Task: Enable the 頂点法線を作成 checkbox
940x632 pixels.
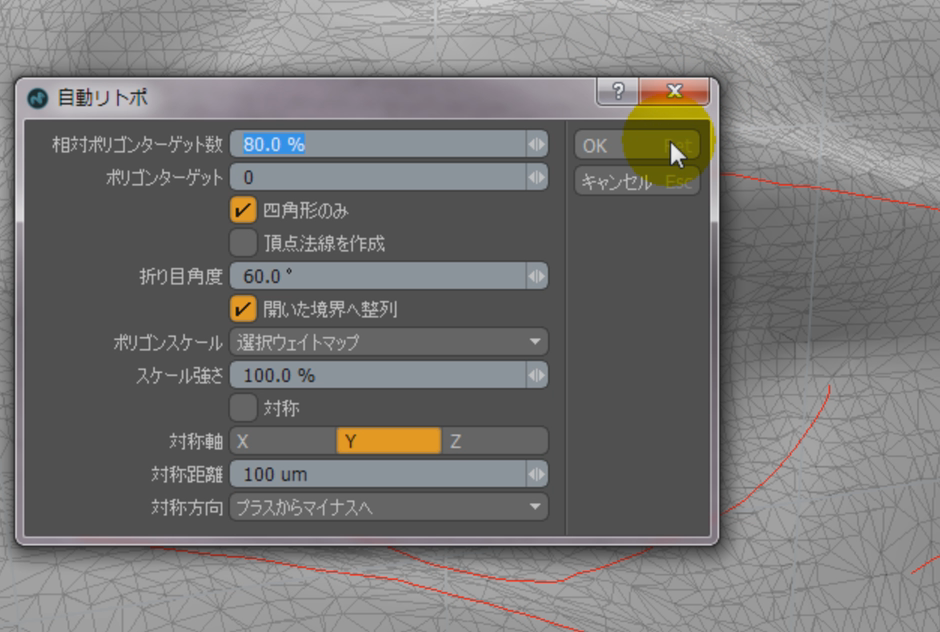Action: (243, 243)
